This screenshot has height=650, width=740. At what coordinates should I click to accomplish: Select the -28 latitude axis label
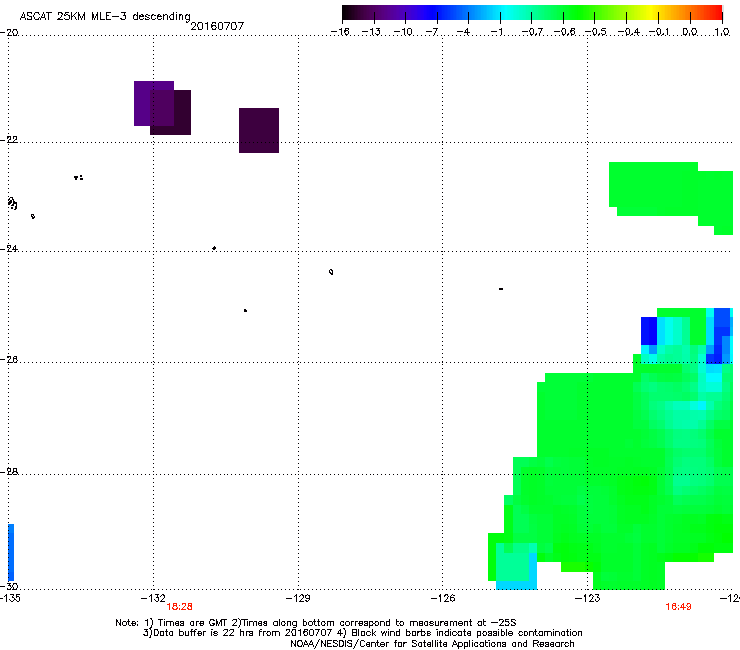tap(9, 472)
